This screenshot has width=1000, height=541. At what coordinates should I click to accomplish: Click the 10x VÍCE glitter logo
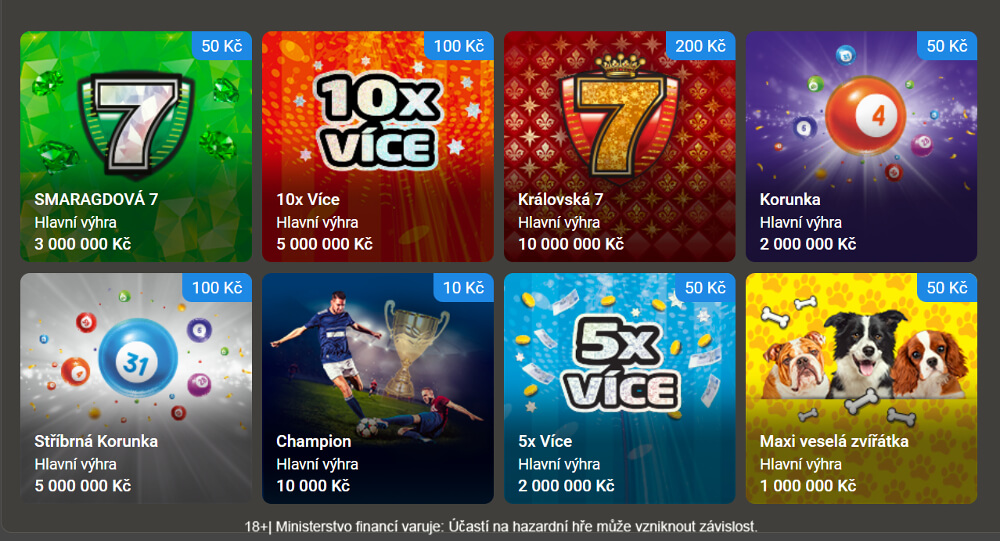pos(379,121)
